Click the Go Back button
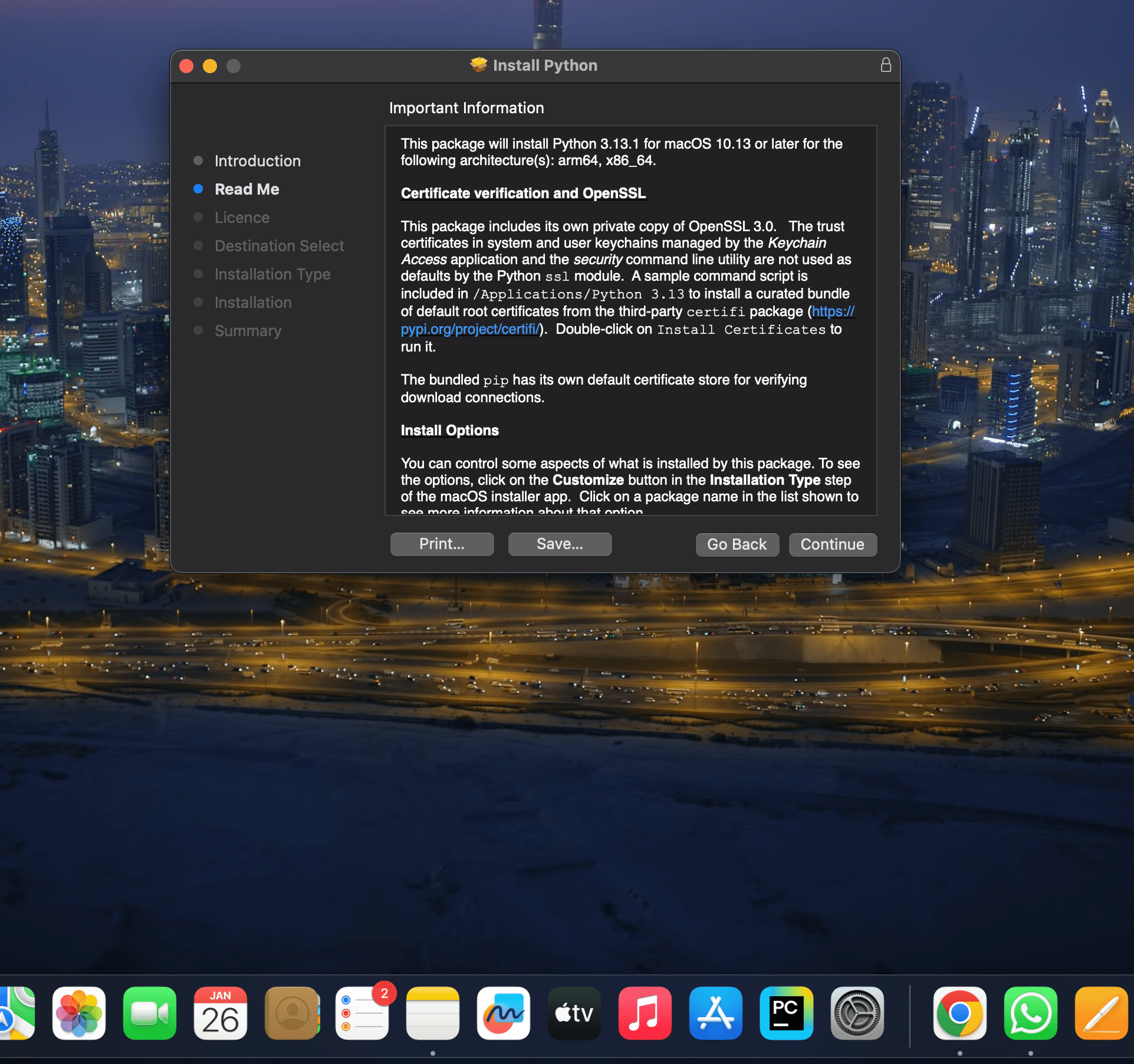1134x1064 pixels. (737, 544)
